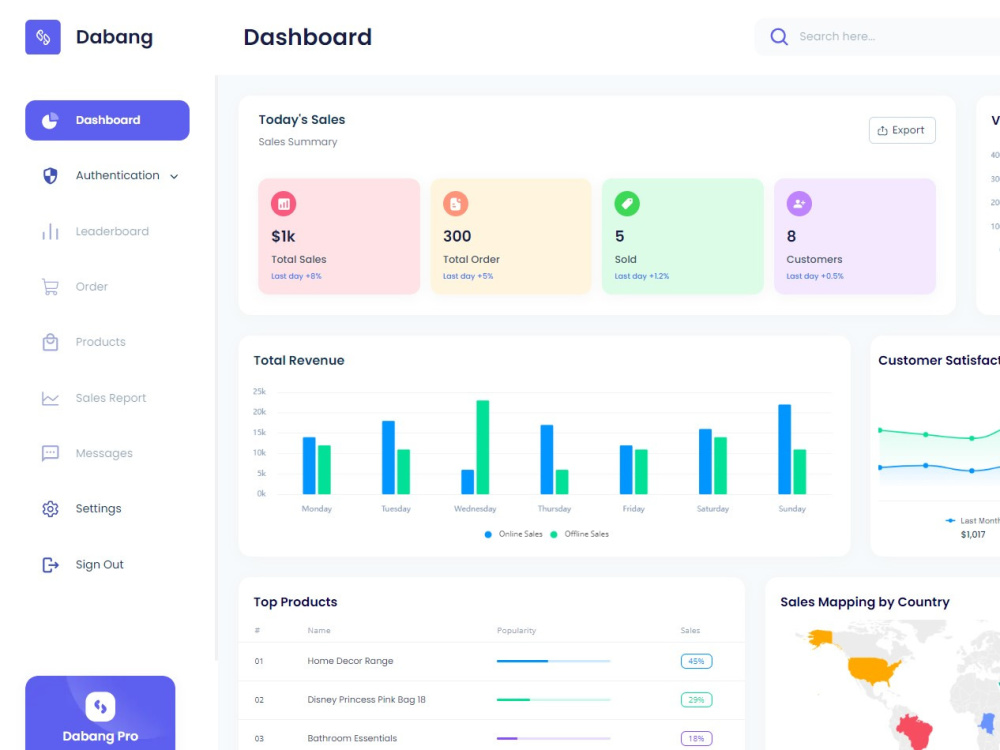Click the Search here input field
The width and height of the screenshot is (1000, 750).
point(878,36)
